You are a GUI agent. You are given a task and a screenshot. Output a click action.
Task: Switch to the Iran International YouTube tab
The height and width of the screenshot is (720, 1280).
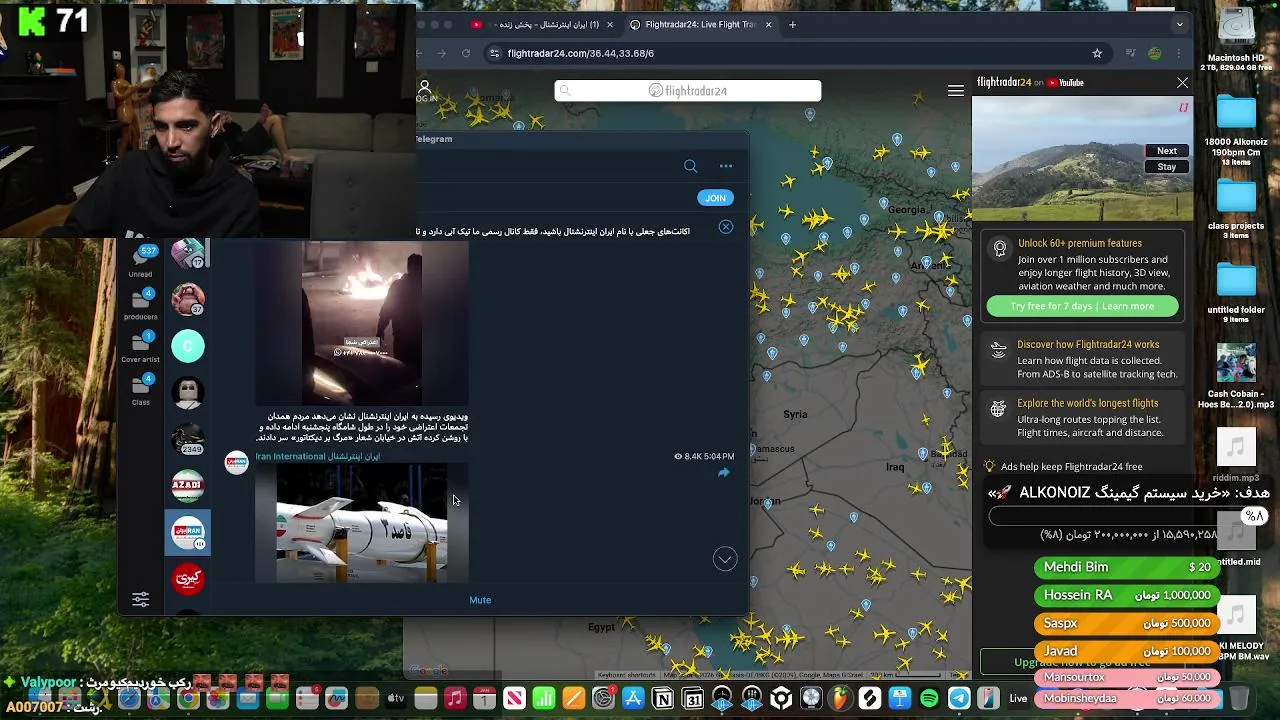pos(545,24)
